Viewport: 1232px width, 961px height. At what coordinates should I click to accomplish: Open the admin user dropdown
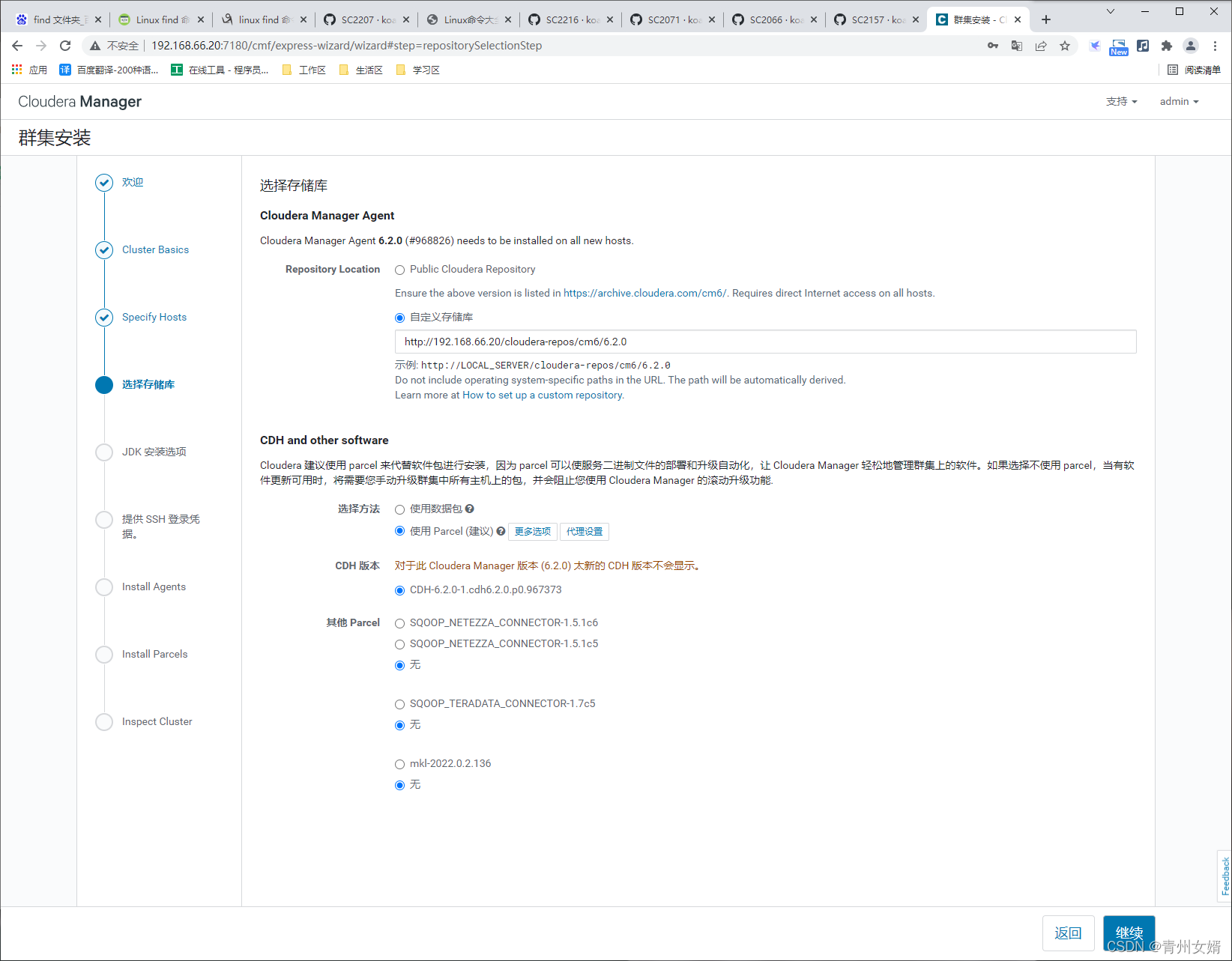1179,101
